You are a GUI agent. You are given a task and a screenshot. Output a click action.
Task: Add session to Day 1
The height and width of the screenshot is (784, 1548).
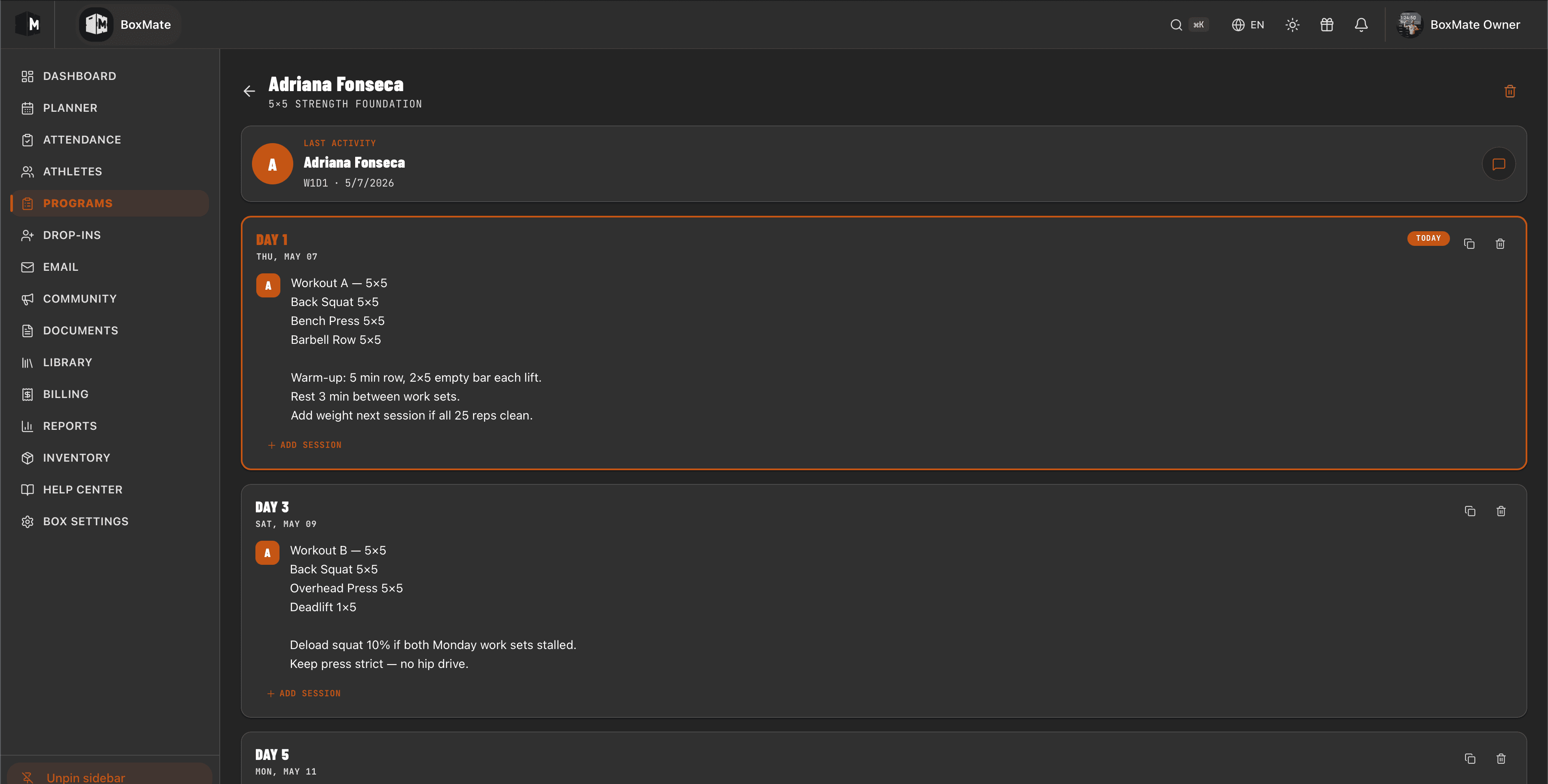(x=305, y=445)
